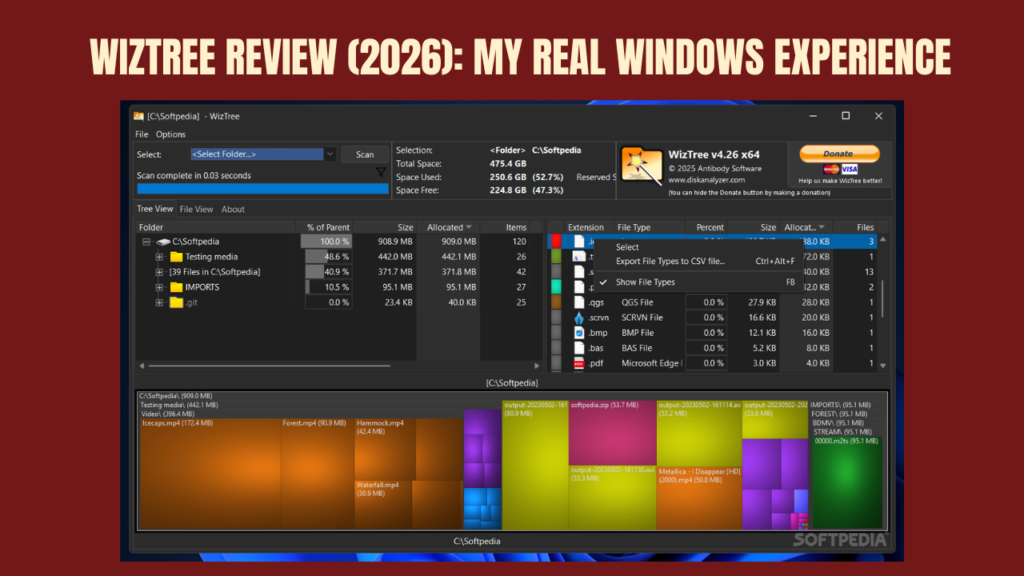Click the Allocated sort arrow in the folder pane
Viewport: 1024px width, 576px height.
pos(469,227)
